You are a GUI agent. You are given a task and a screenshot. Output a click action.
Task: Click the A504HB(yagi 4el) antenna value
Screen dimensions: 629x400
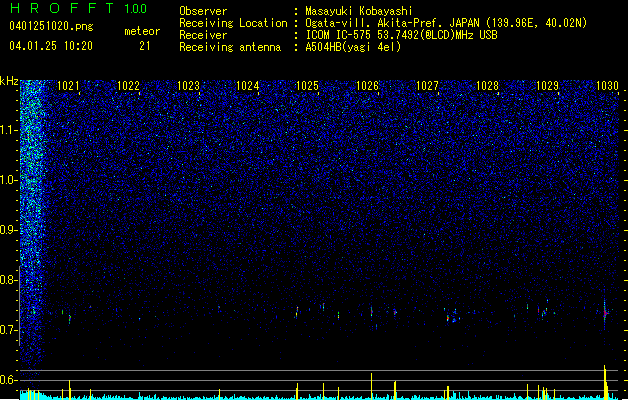(353, 47)
